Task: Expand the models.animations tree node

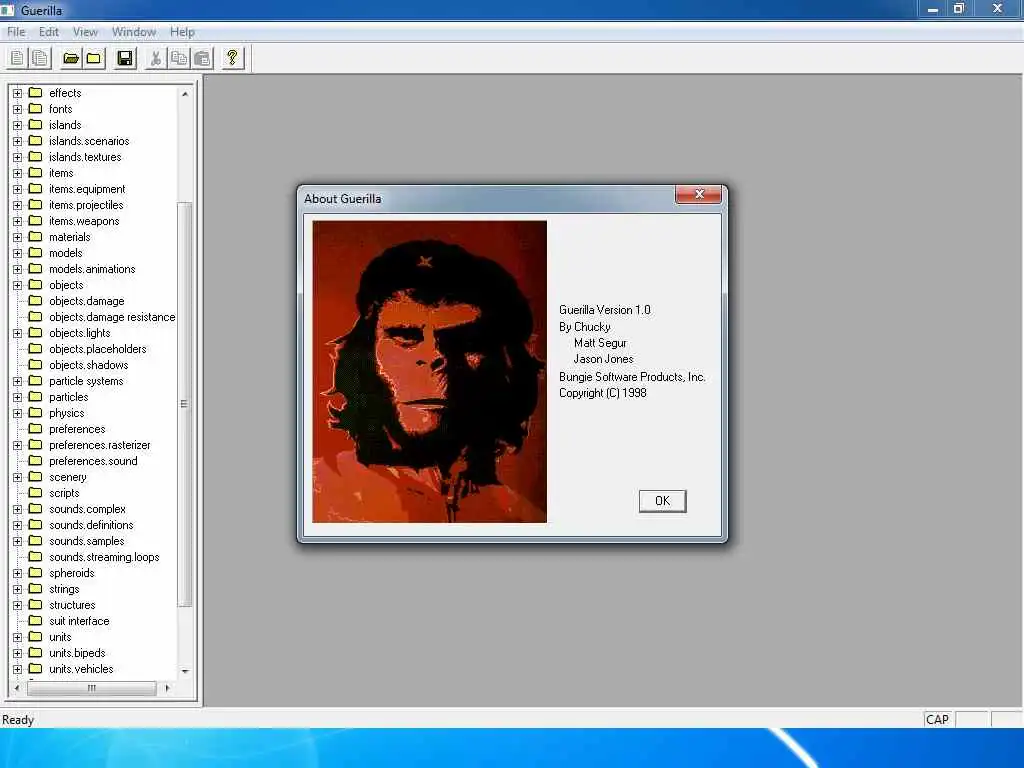Action: pos(18,269)
